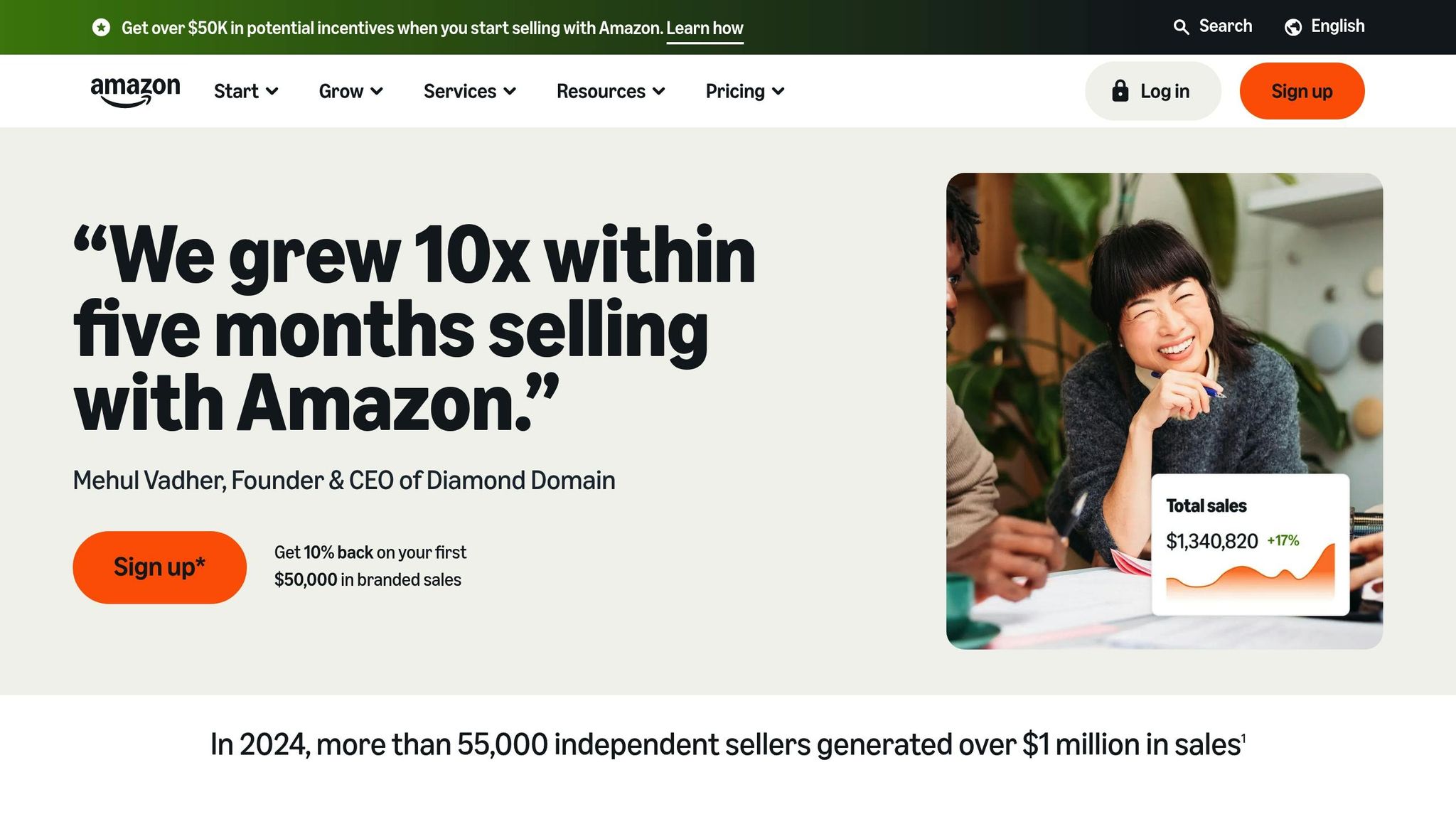Click the orange Sign up button in header
Image resolution: width=1456 pixels, height=819 pixels.
(x=1302, y=90)
